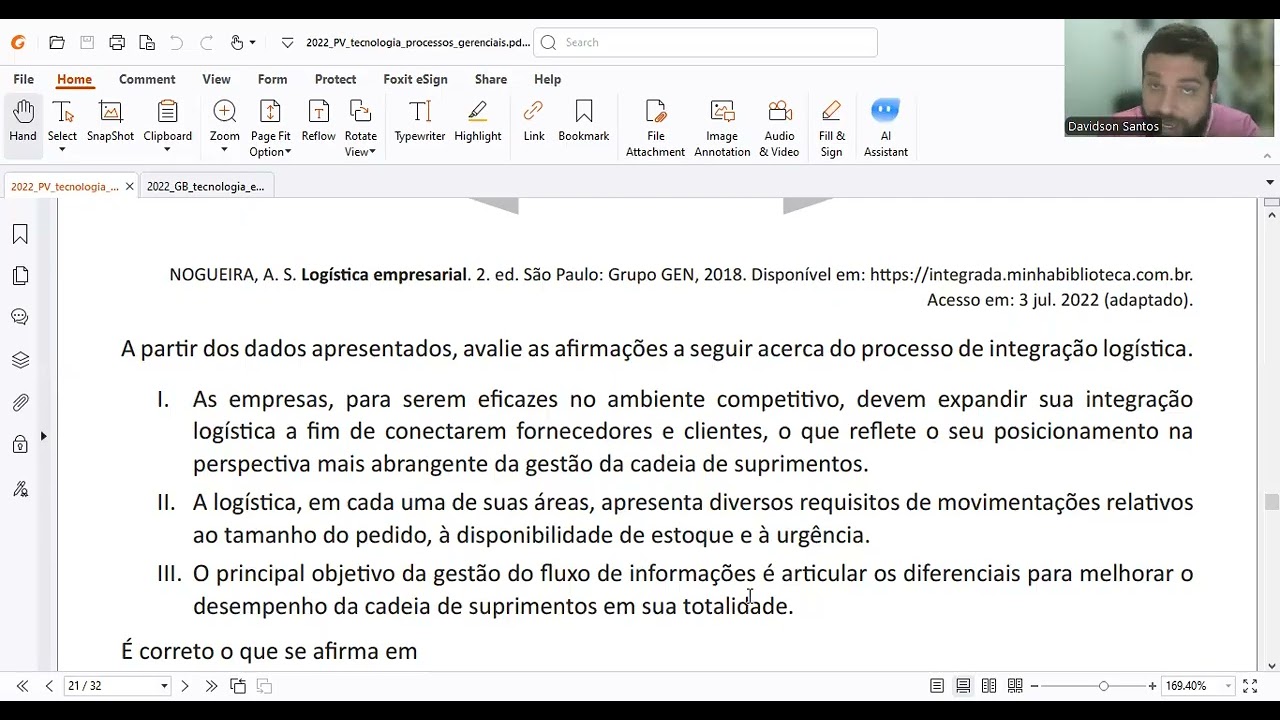Open the tab list dropdown arrow

coord(1270,183)
